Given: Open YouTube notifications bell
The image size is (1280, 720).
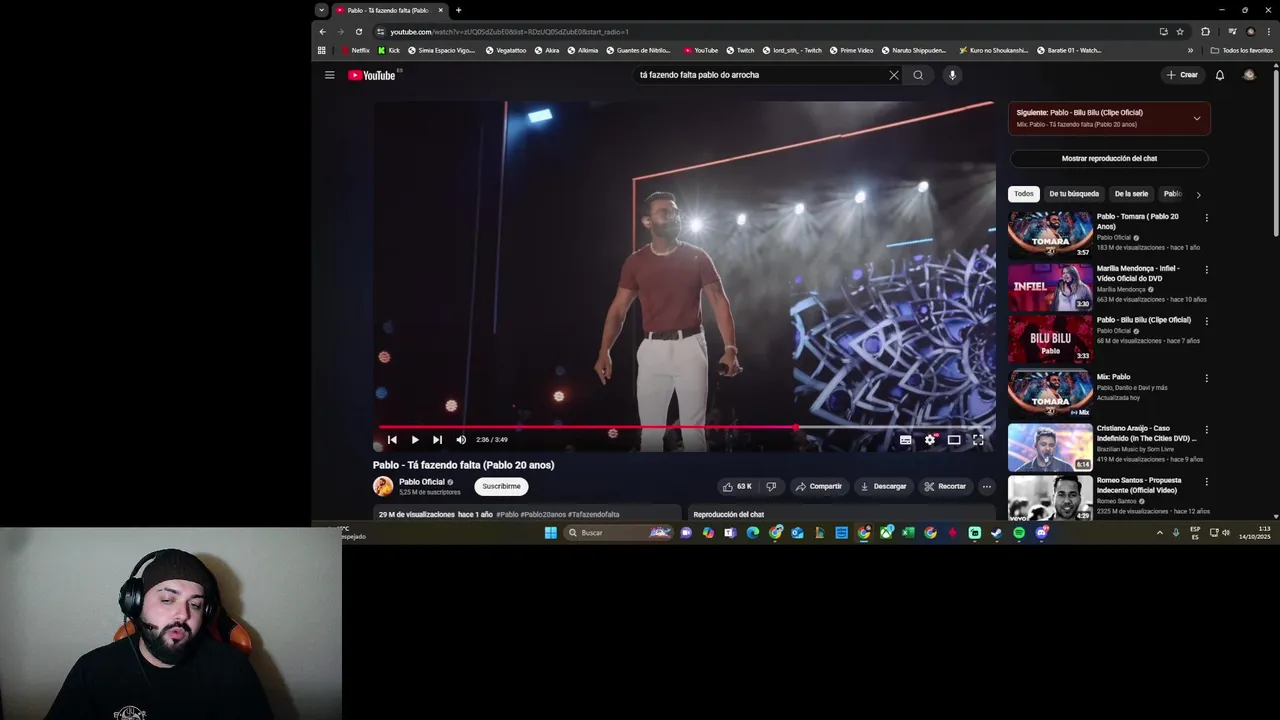Looking at the screenshot, I should coord(1220,75).
